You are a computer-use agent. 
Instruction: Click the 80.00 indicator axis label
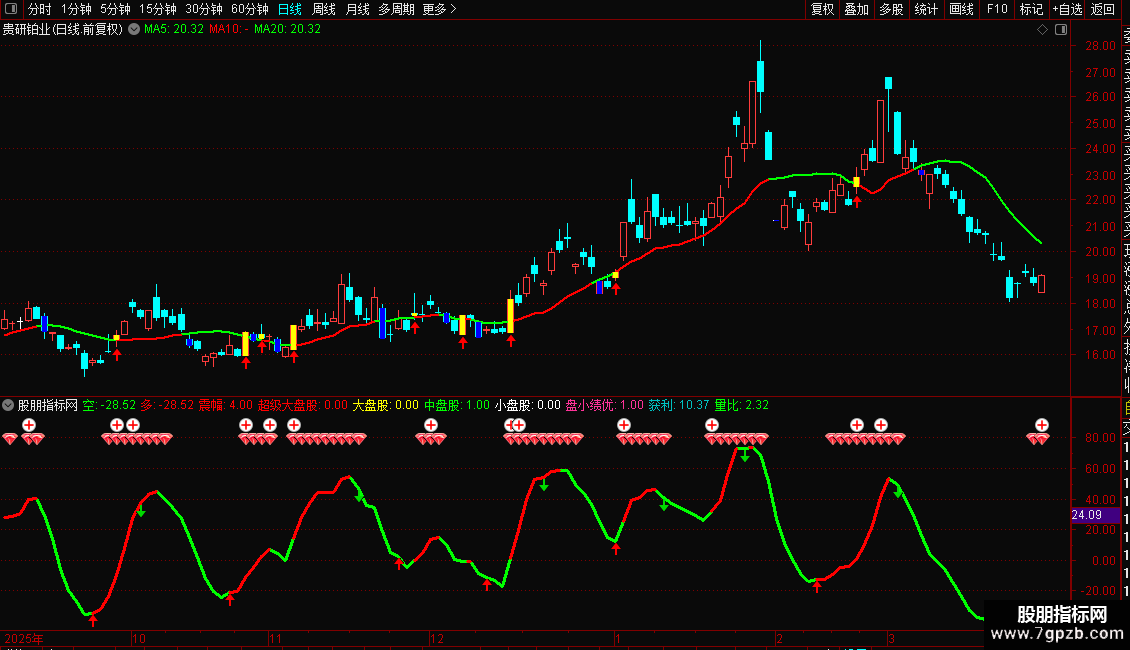pos(1100,437)
